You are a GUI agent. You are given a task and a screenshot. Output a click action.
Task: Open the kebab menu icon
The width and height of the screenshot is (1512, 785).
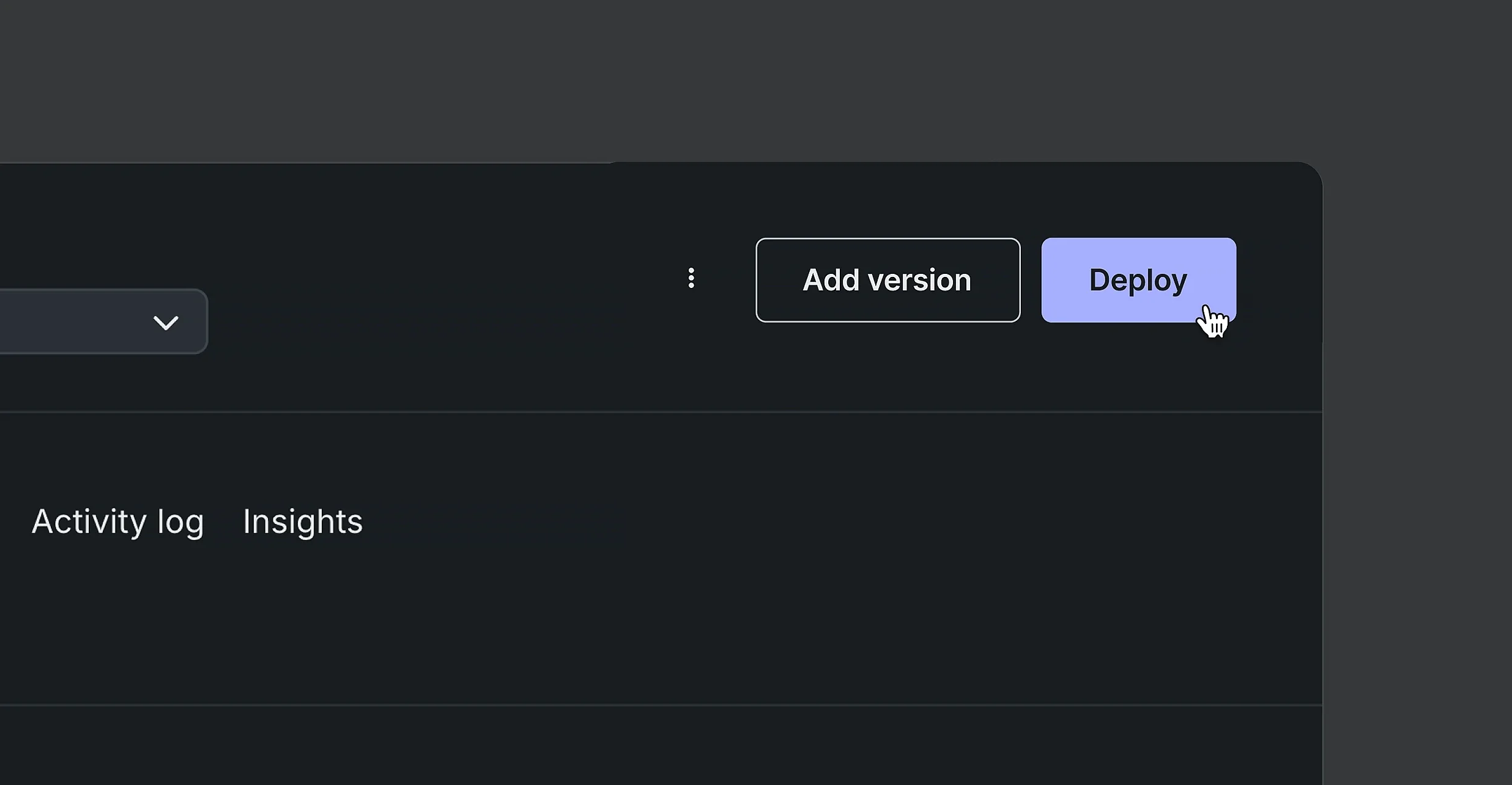coord(691,278)
